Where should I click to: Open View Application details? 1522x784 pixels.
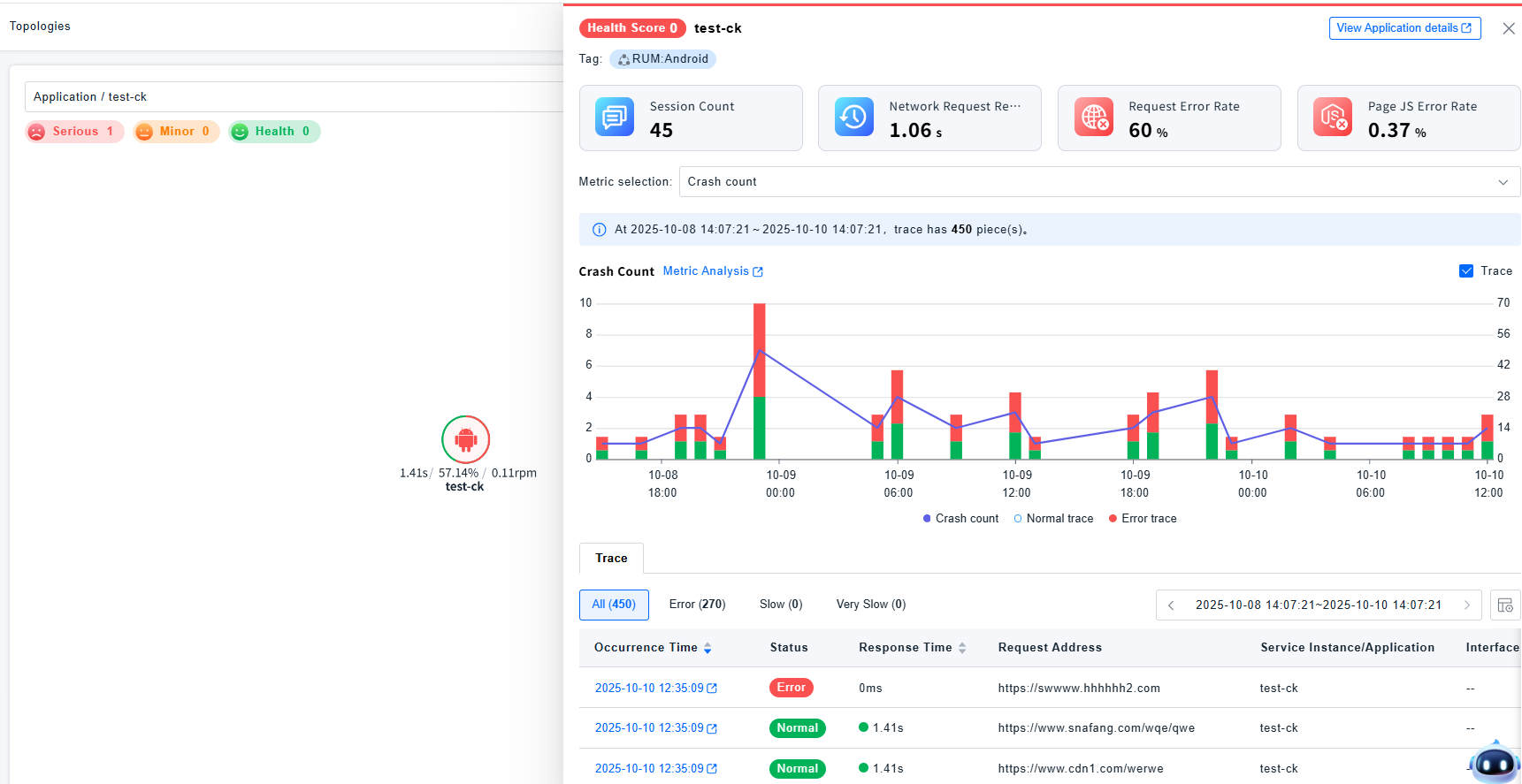pos(1404,28)
